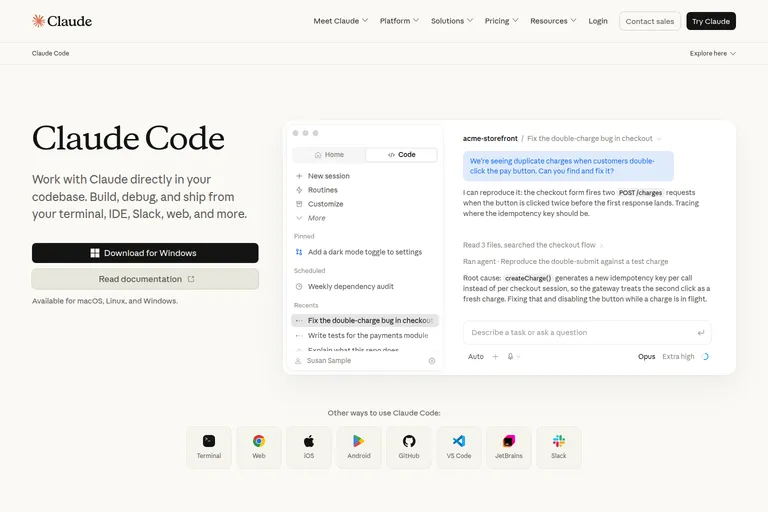Click the Windows logo in the download button

(95, 253)
